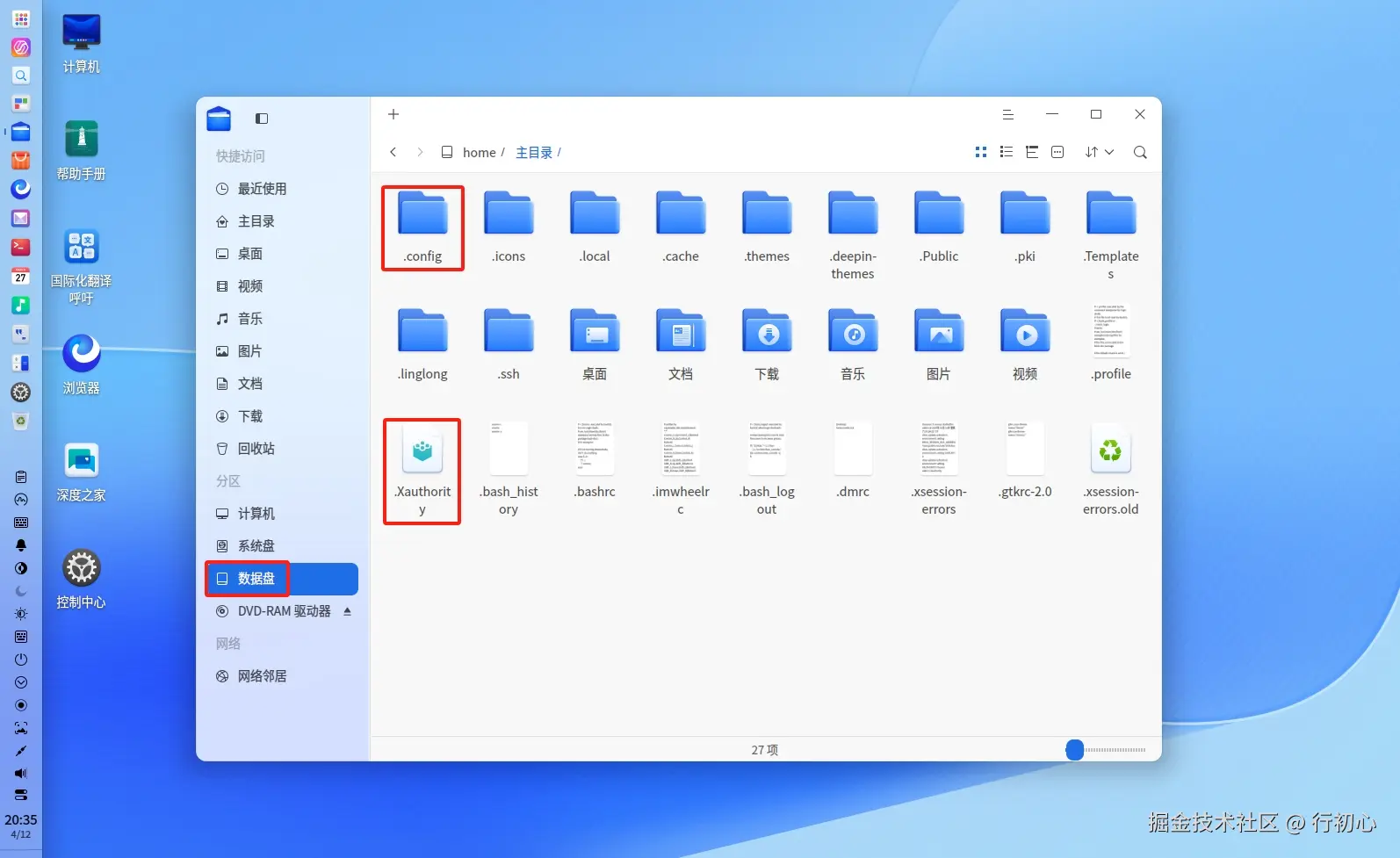1400x858 pixels.
Task: Go forward to next folder
Action: coord(420,152)
